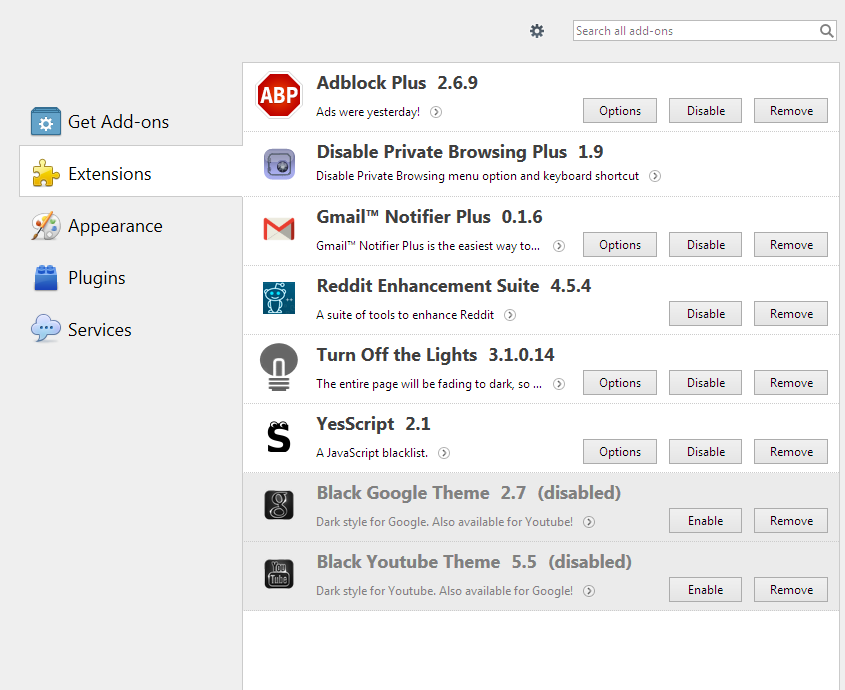Expand more details for Adblock Plus description
845x690 pixels.
tap(436, 112)
